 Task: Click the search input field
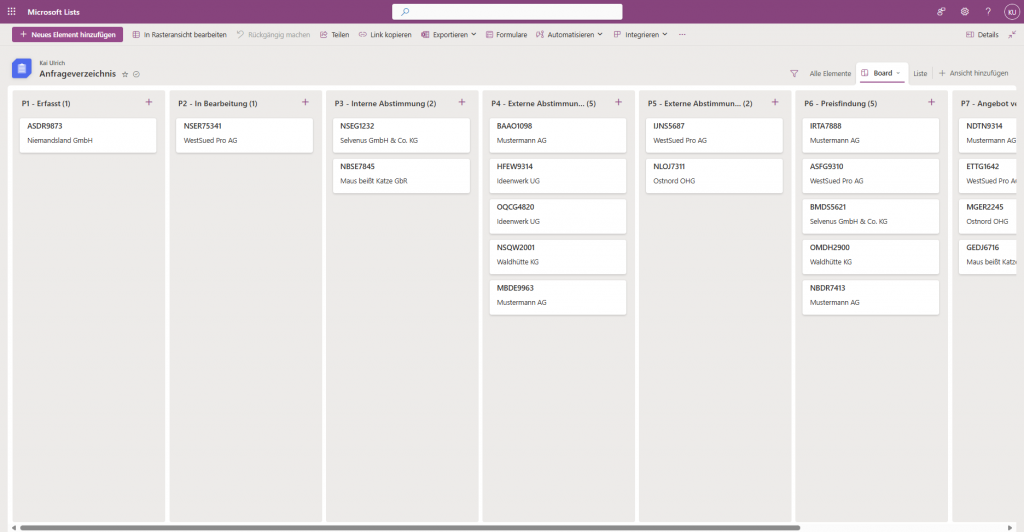pos(507,12)
